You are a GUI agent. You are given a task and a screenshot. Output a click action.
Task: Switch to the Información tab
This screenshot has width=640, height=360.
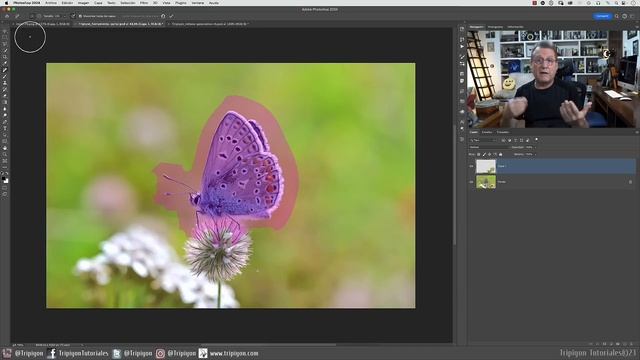pos(516,27)
